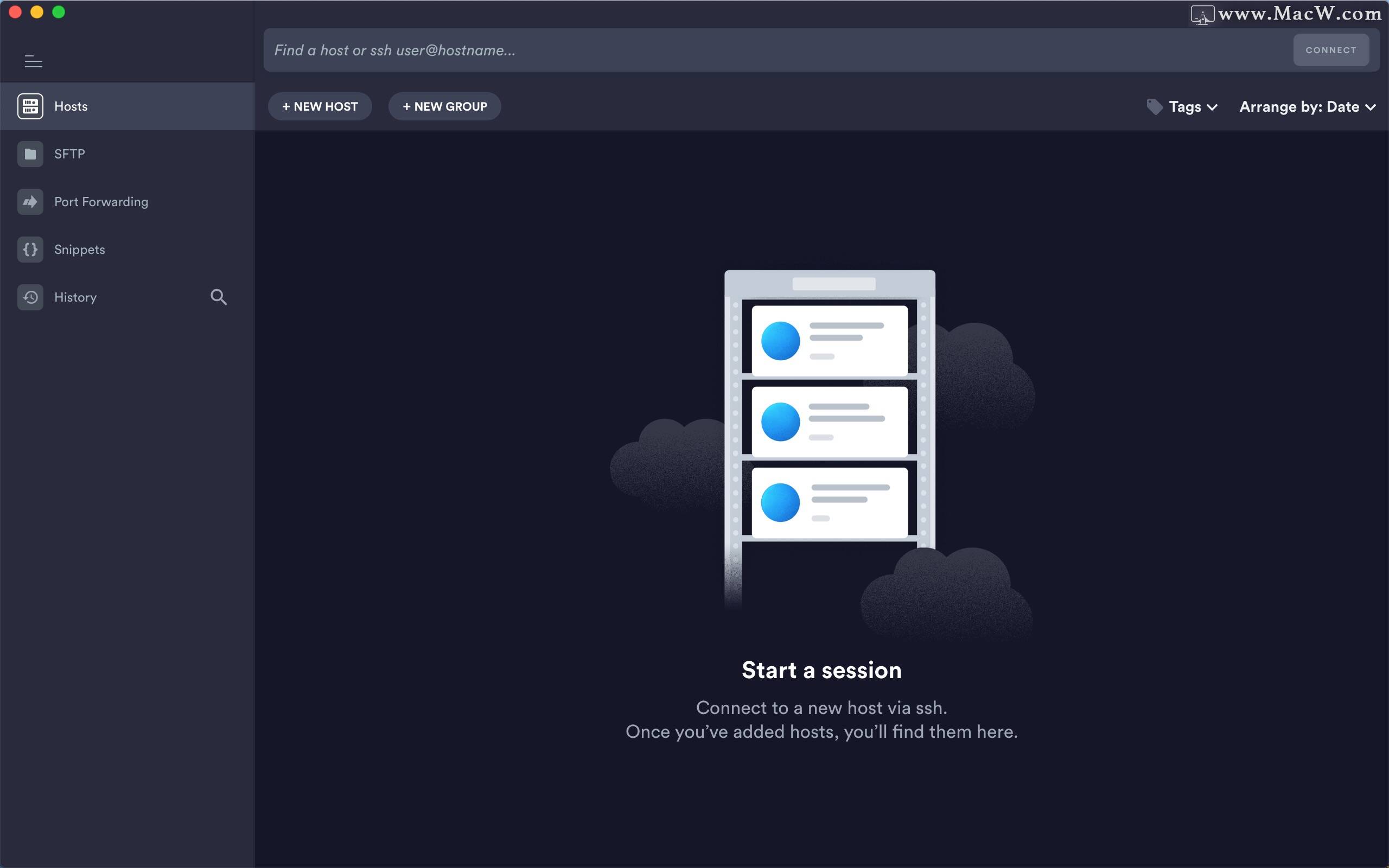Click the Hosts sidebar icon
This screenshot has height=868, width=1389.
pyautogui.click(x=29, y=106)
